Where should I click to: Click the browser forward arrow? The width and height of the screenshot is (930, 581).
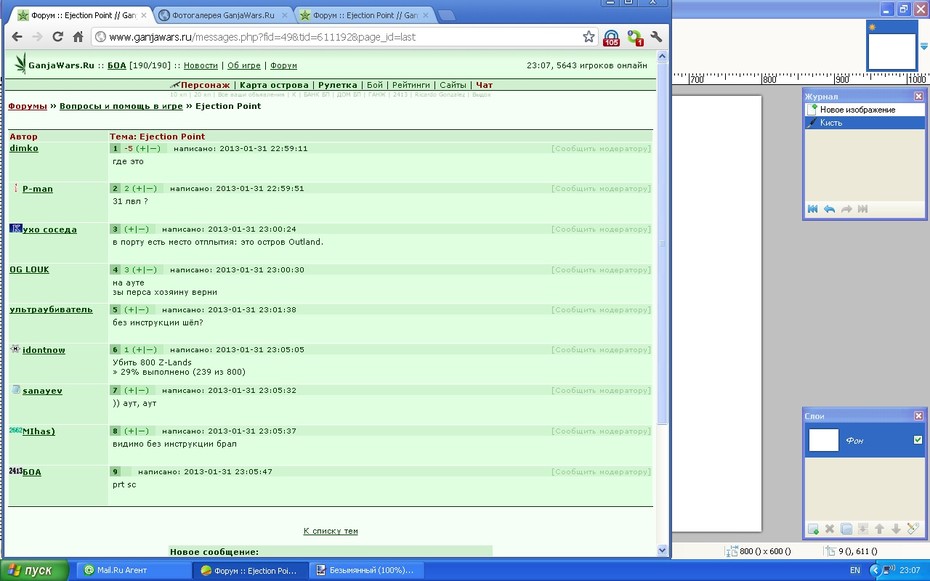[x=37, y=37]
